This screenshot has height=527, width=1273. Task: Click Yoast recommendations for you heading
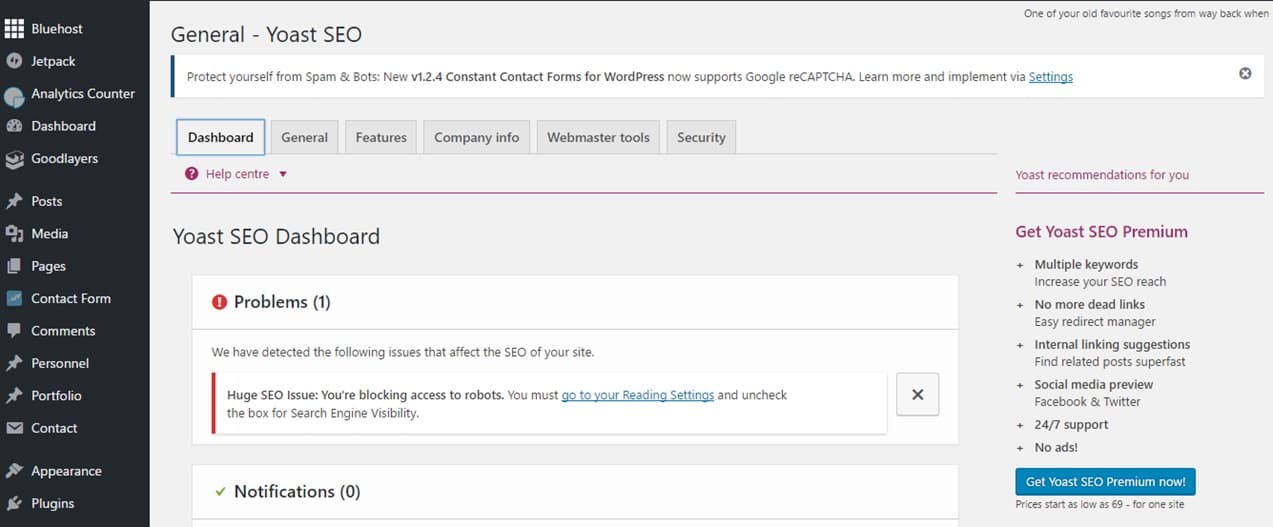1102,174
